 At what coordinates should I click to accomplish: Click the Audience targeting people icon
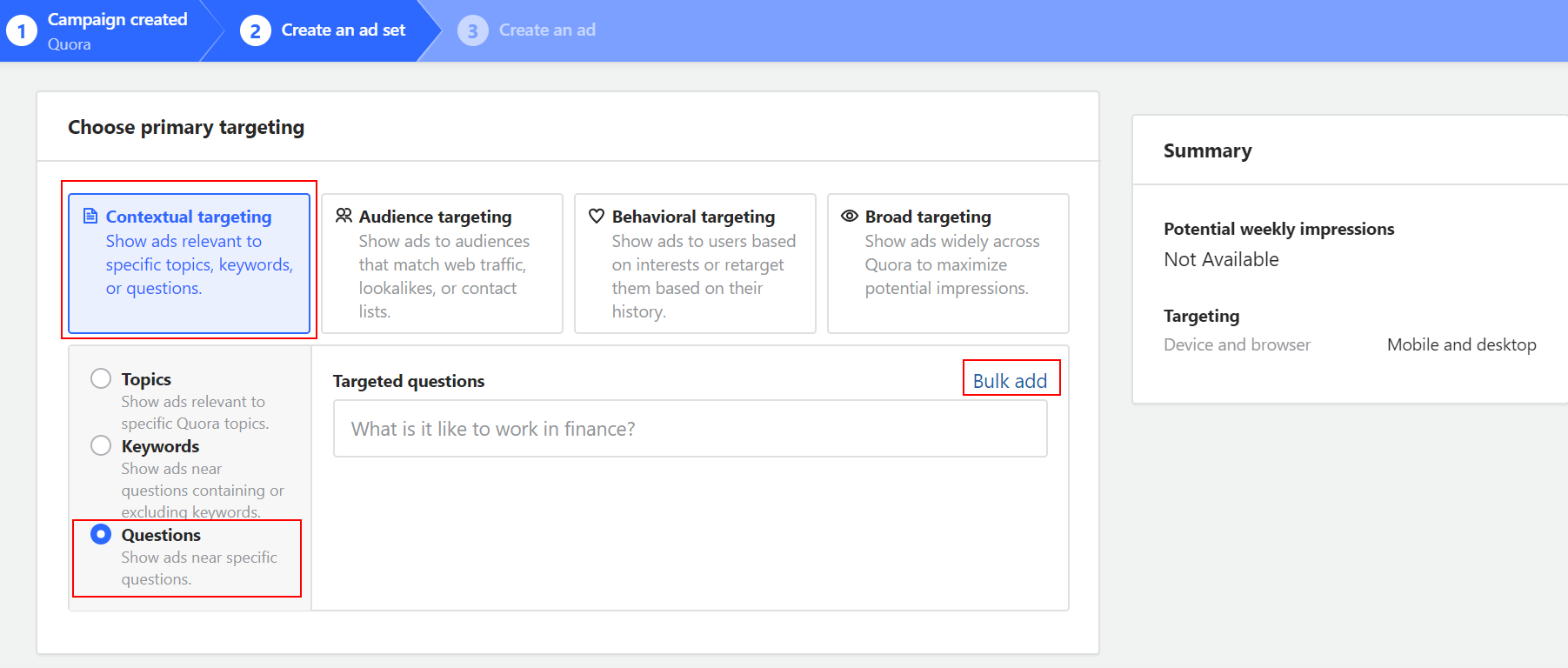click(x=344, y=216)
